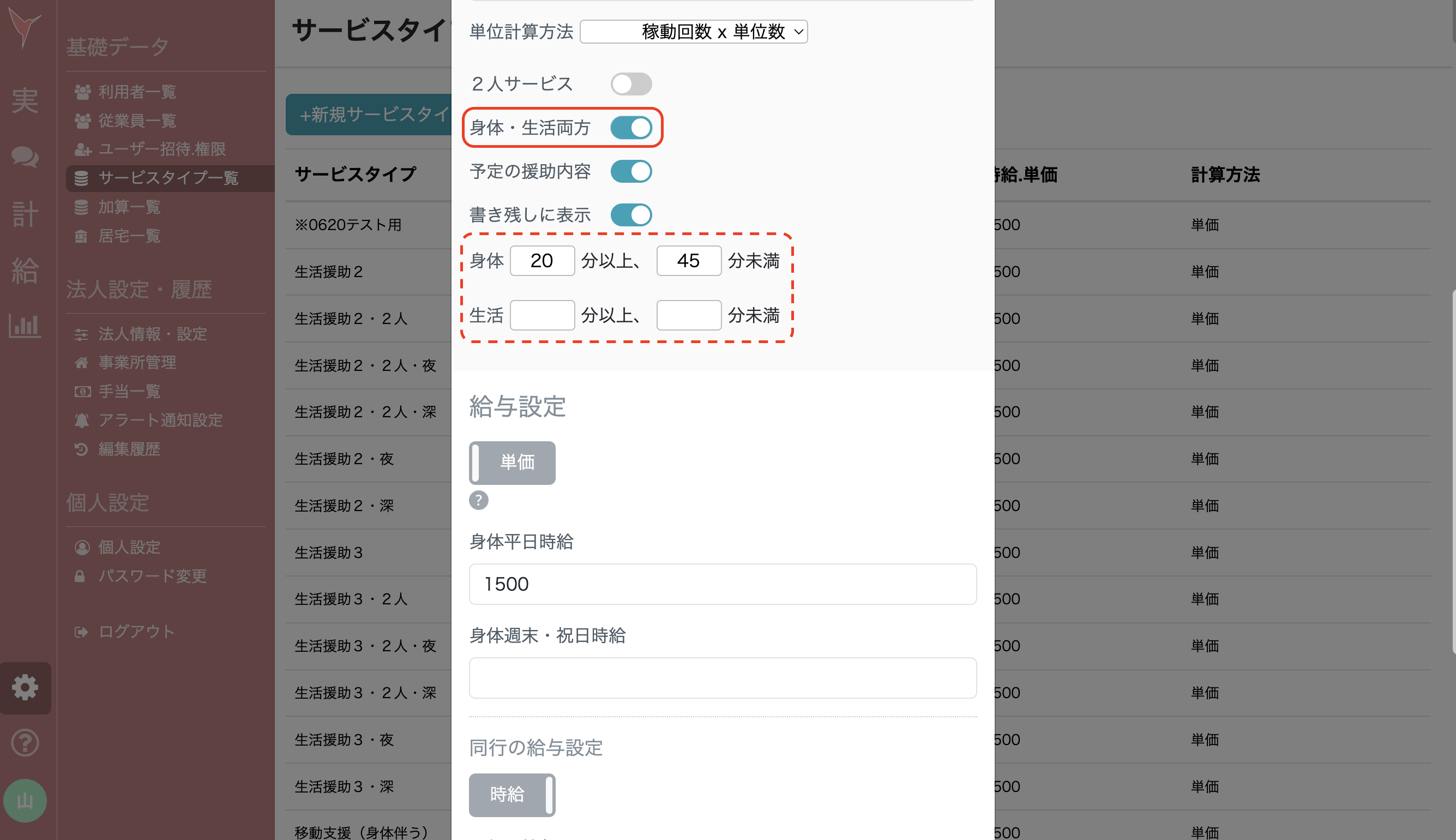Turn off the 書き残しに表示 toggle
Viewport: 1456px width, 840px height.
(x=631, y=214)
